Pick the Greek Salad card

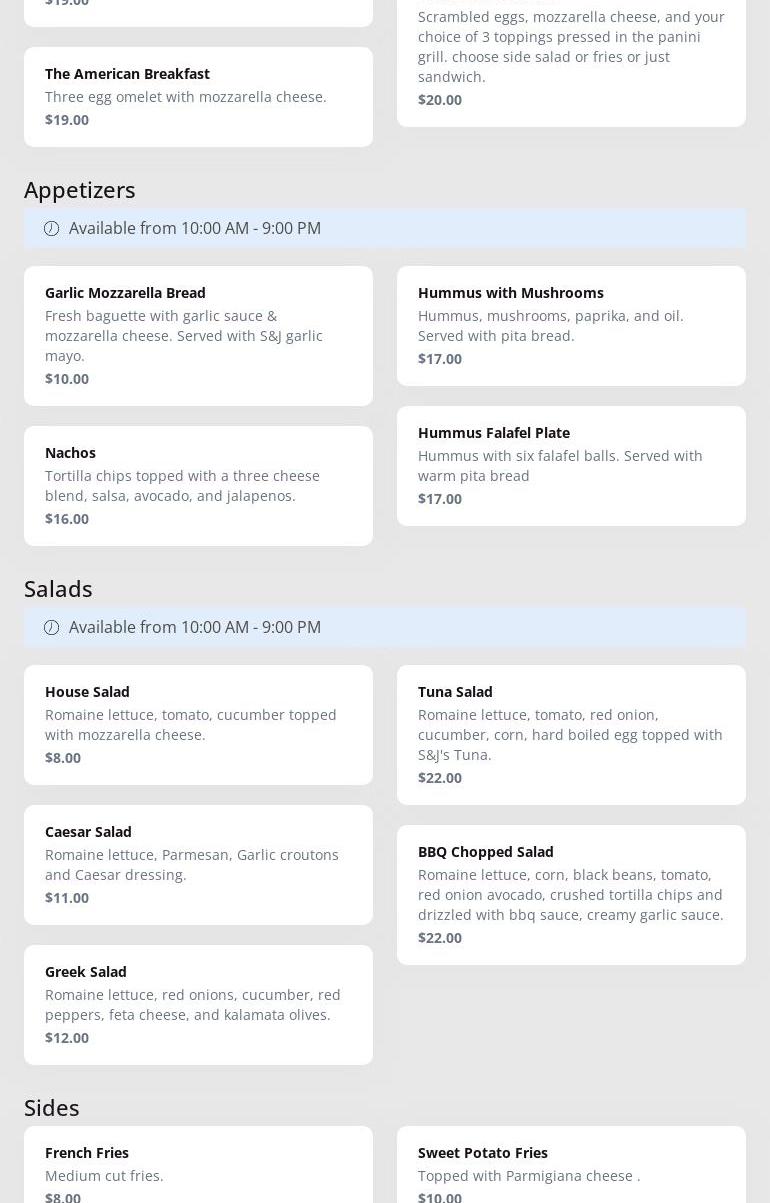pyautogui.click(x=198, y=1005)
